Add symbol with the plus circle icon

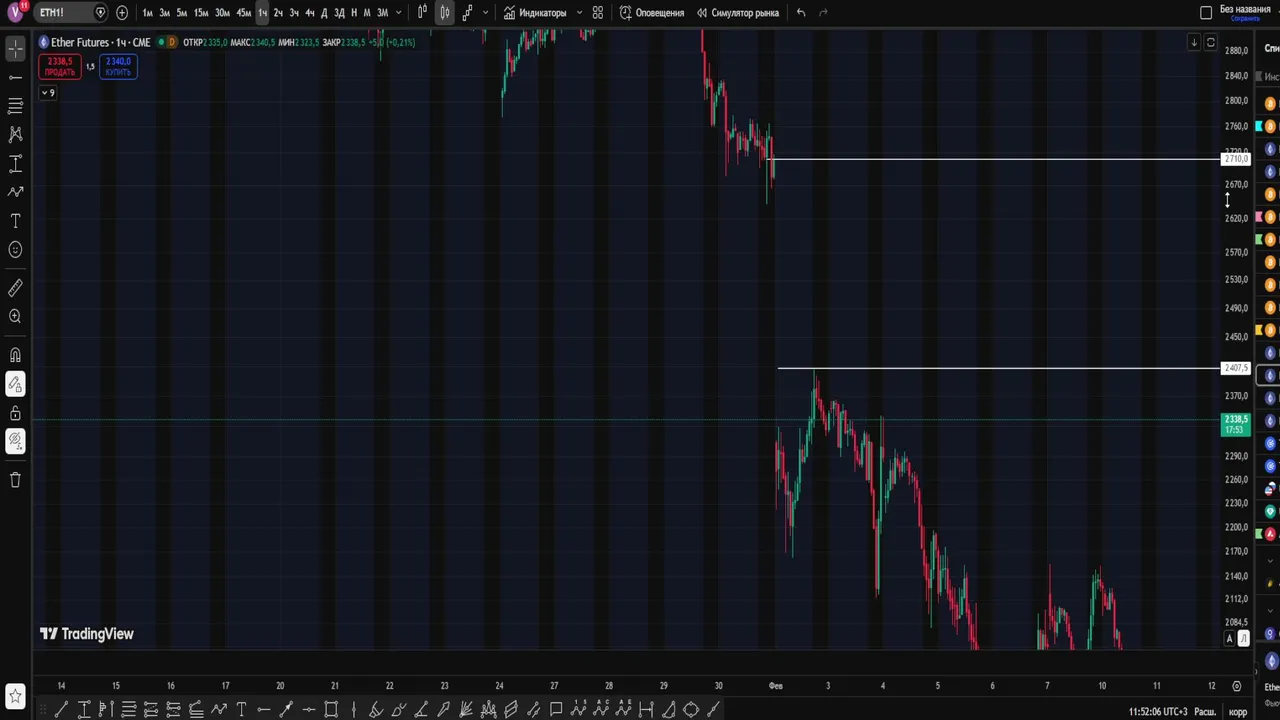(x=122, y=13)
